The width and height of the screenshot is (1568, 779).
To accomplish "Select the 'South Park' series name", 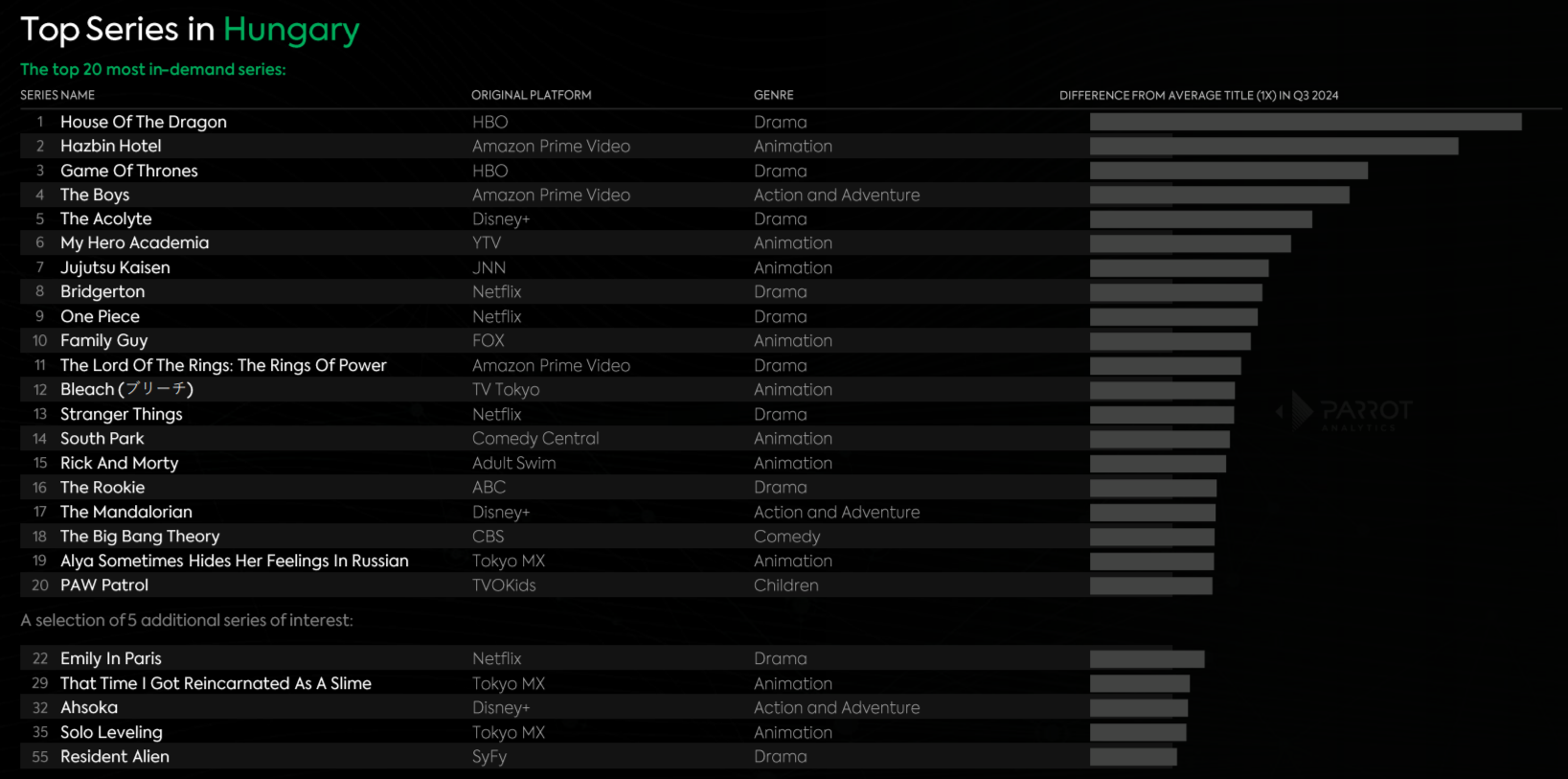I will click(102, 439).
